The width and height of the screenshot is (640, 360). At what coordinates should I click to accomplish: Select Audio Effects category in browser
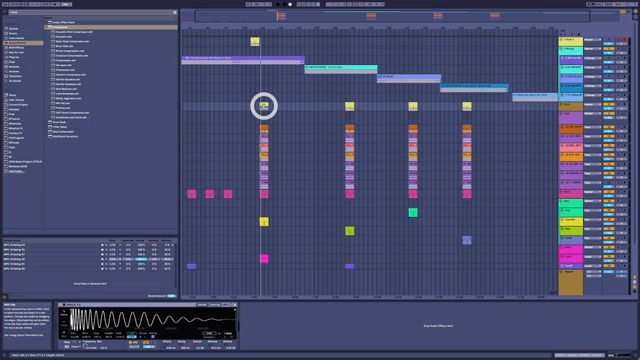point(23,43)
